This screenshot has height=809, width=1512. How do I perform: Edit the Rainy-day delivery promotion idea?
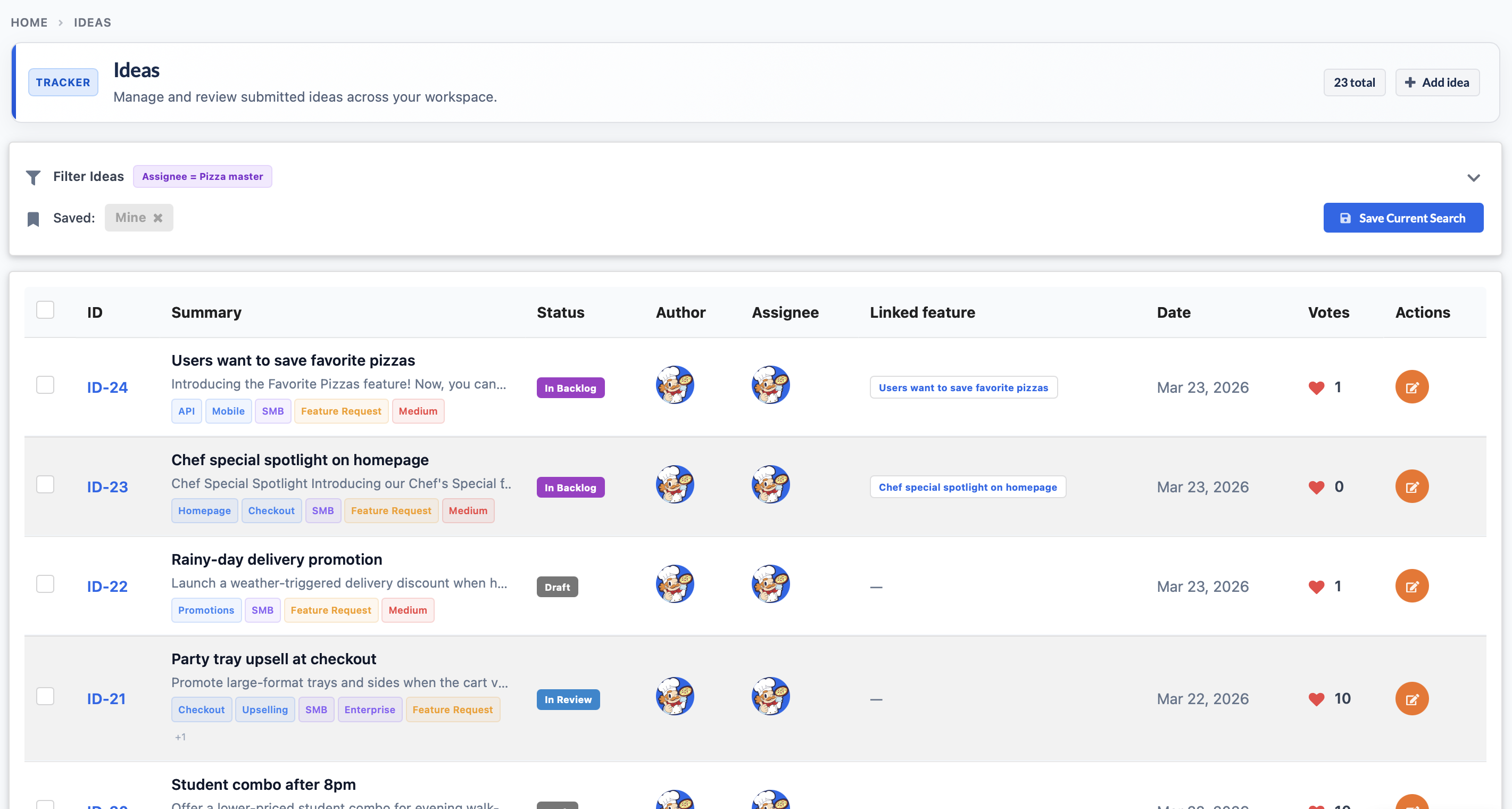tap(1411, 586)
